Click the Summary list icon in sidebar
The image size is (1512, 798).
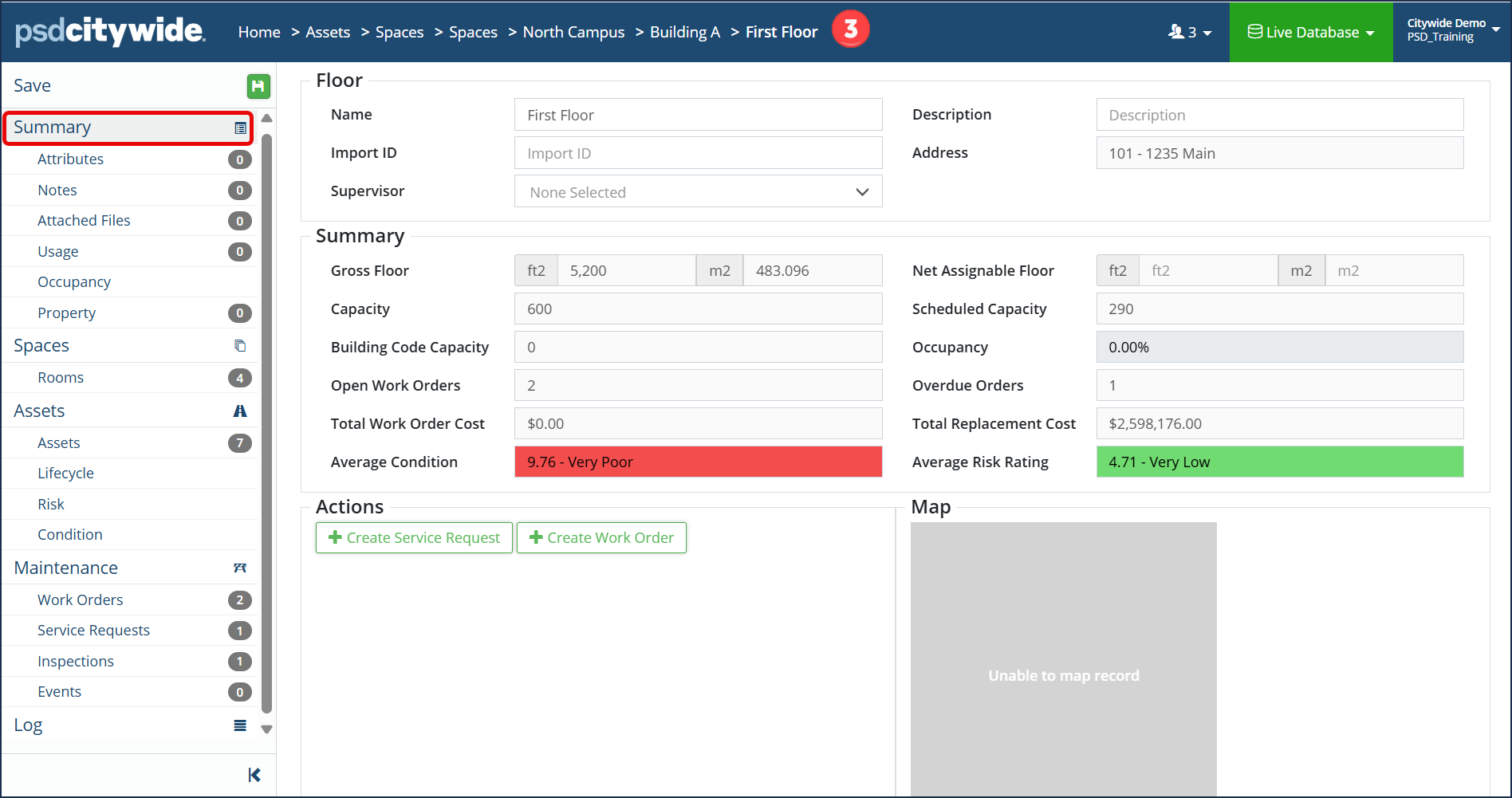pos(240,128)
